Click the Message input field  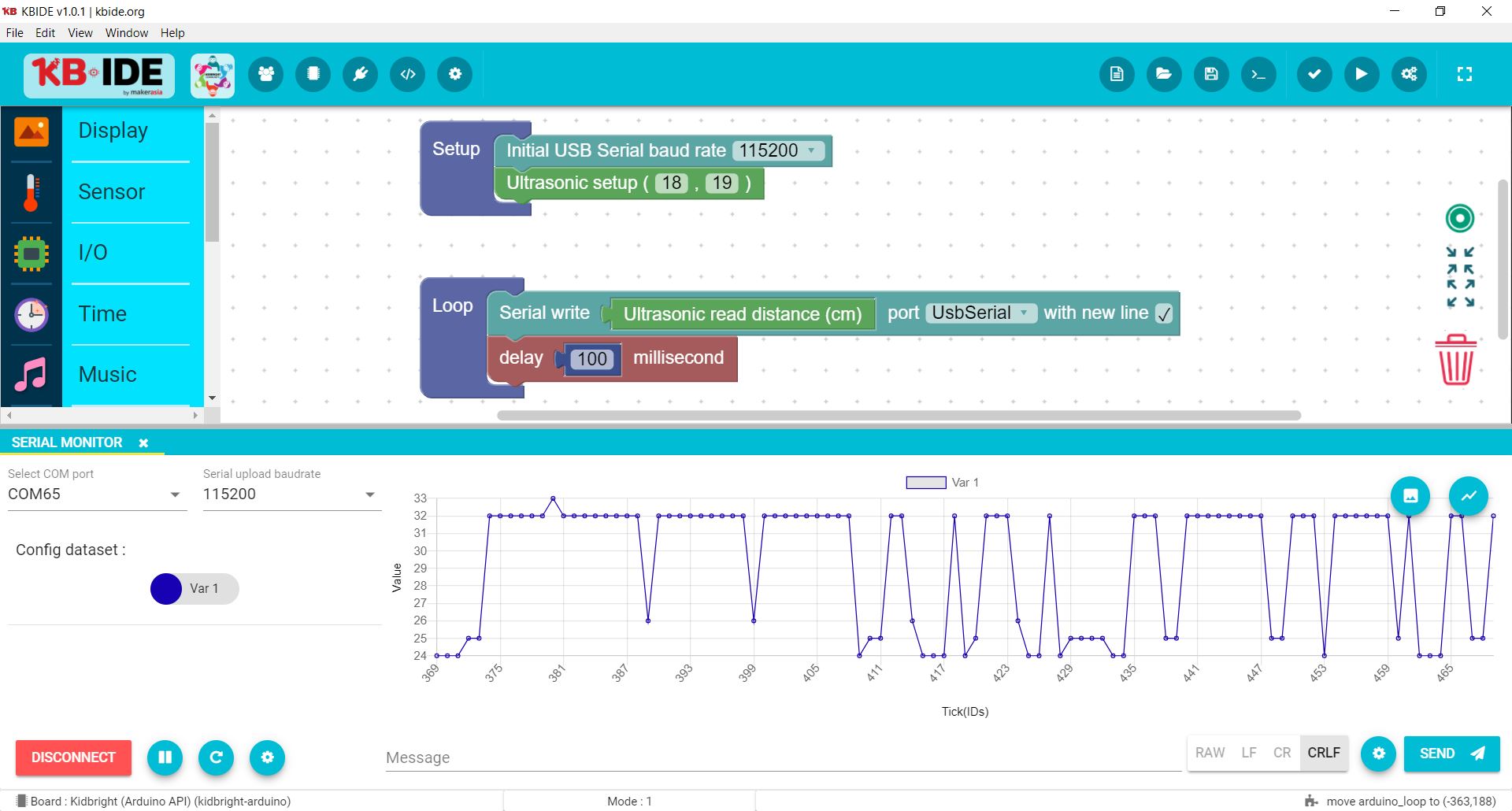pos(783,757)
